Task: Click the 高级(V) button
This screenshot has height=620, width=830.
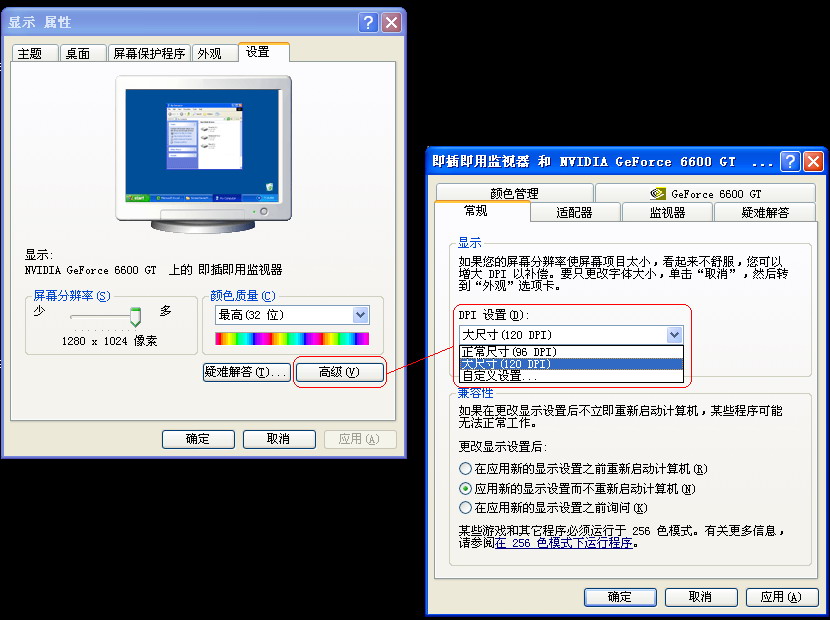Action: pyautogui.click(x=339, y=372)
